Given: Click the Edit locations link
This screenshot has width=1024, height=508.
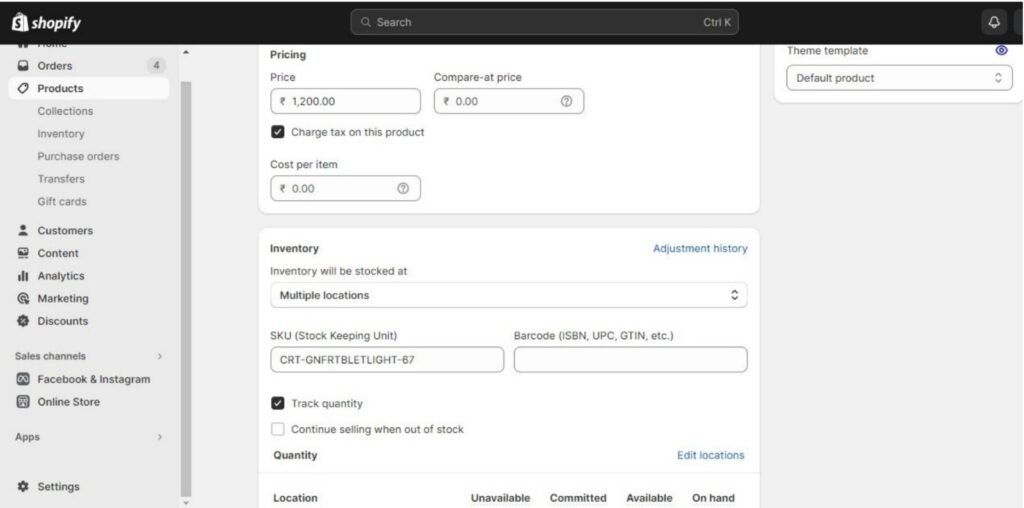Looking at the screenshot, I should [x=710, y=455].
